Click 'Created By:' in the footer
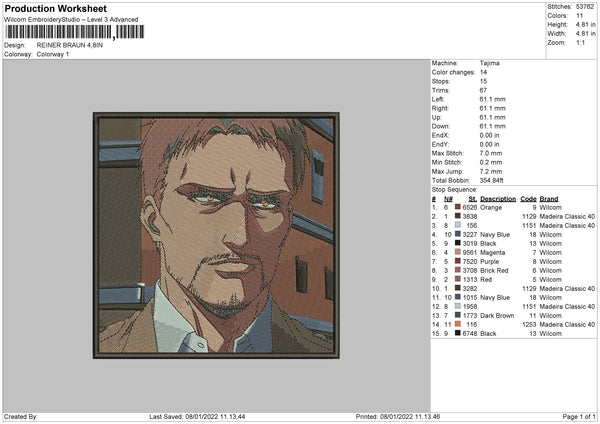Screen dimensions: 600x424 point(21,417)
